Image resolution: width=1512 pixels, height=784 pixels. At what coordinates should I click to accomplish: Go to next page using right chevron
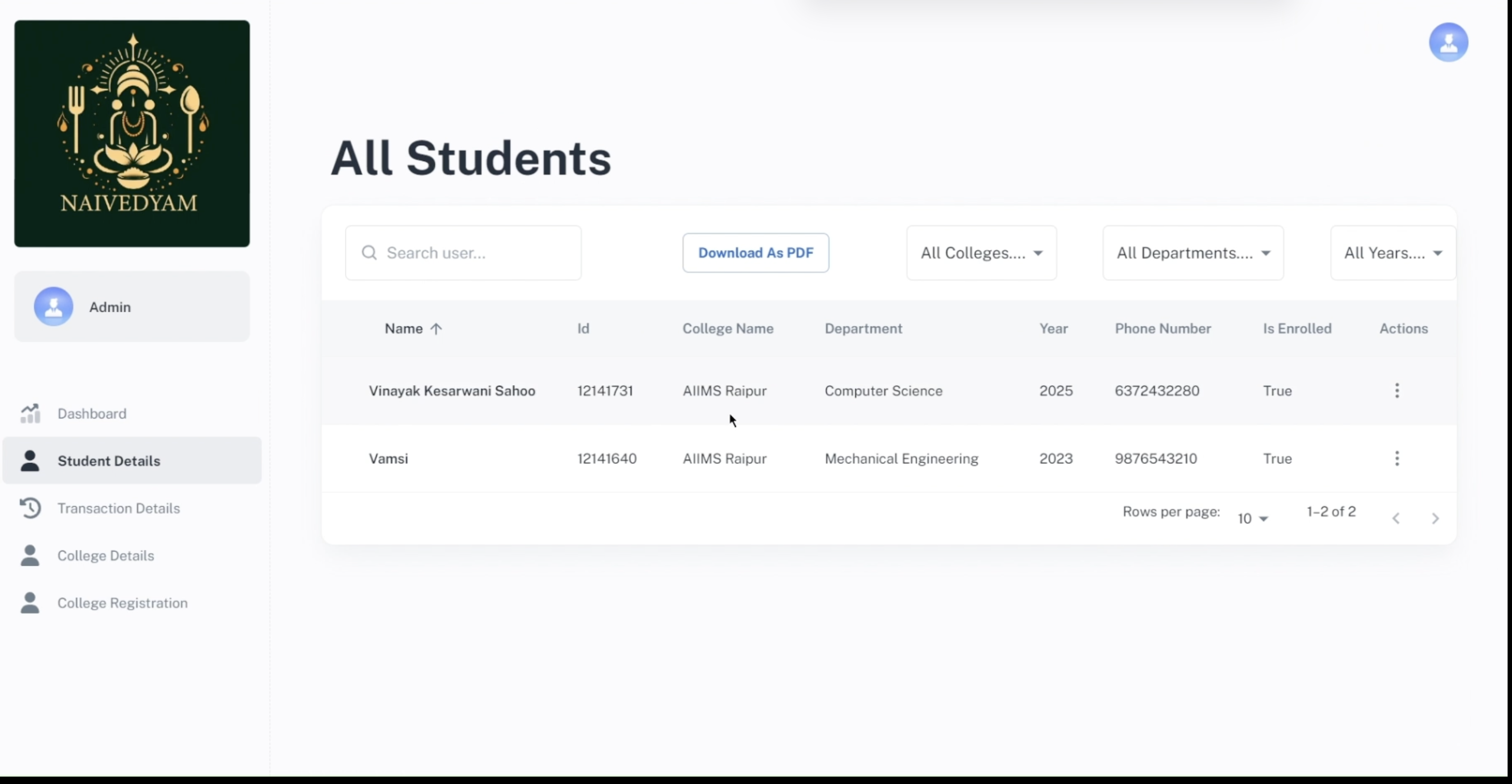1435,518
